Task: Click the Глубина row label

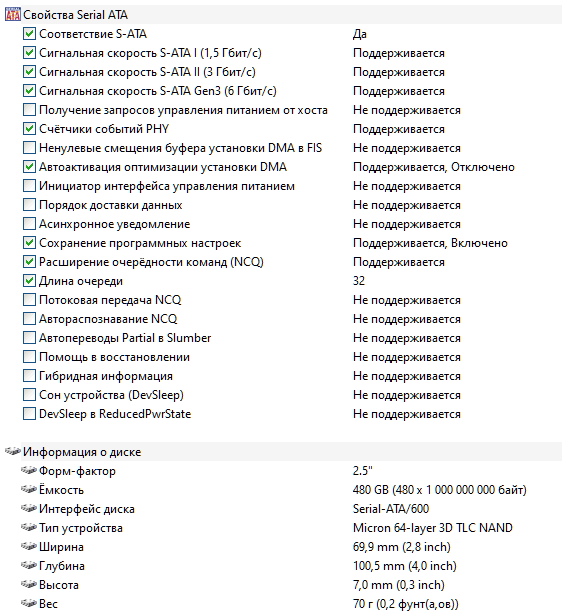Action: 62,566
